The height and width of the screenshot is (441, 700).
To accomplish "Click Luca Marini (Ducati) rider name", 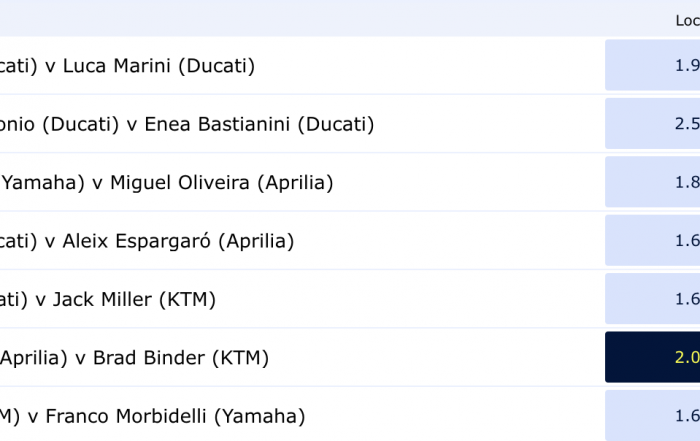I will click(159, 66).
